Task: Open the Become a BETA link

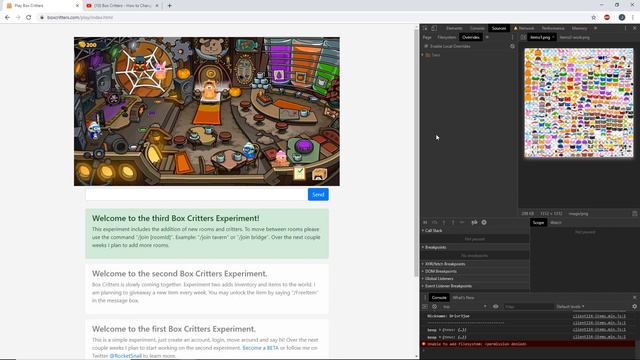Action: pyautogui.click(x=260, y=348)
